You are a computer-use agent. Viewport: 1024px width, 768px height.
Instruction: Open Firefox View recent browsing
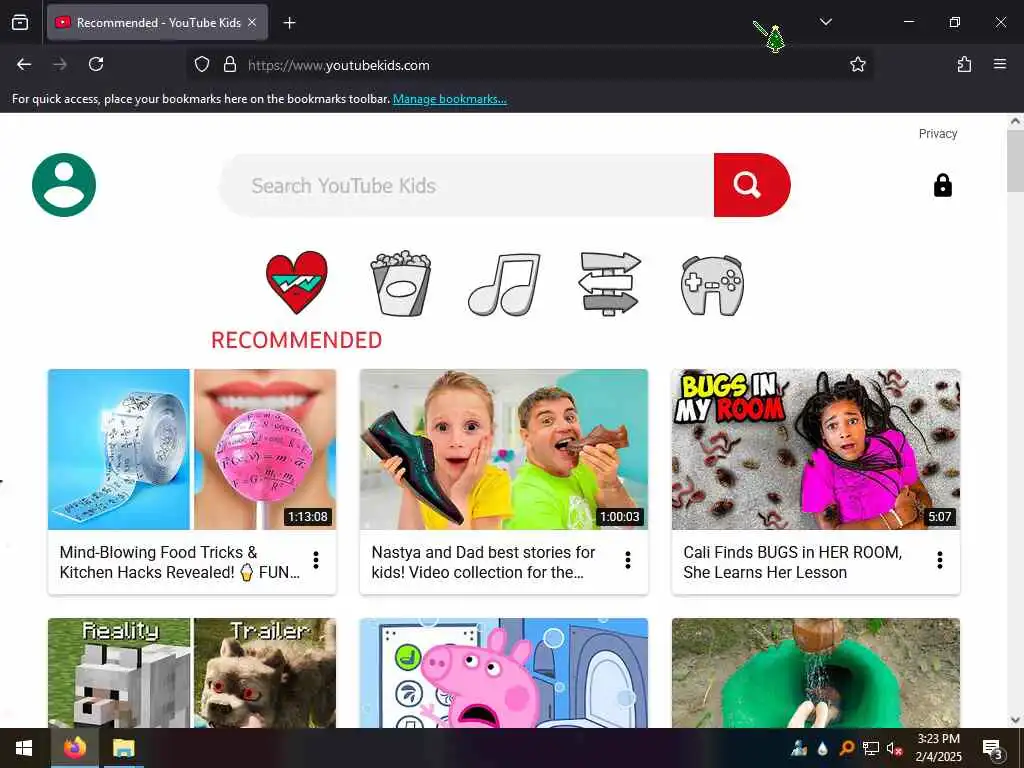(x=20, y=22)
